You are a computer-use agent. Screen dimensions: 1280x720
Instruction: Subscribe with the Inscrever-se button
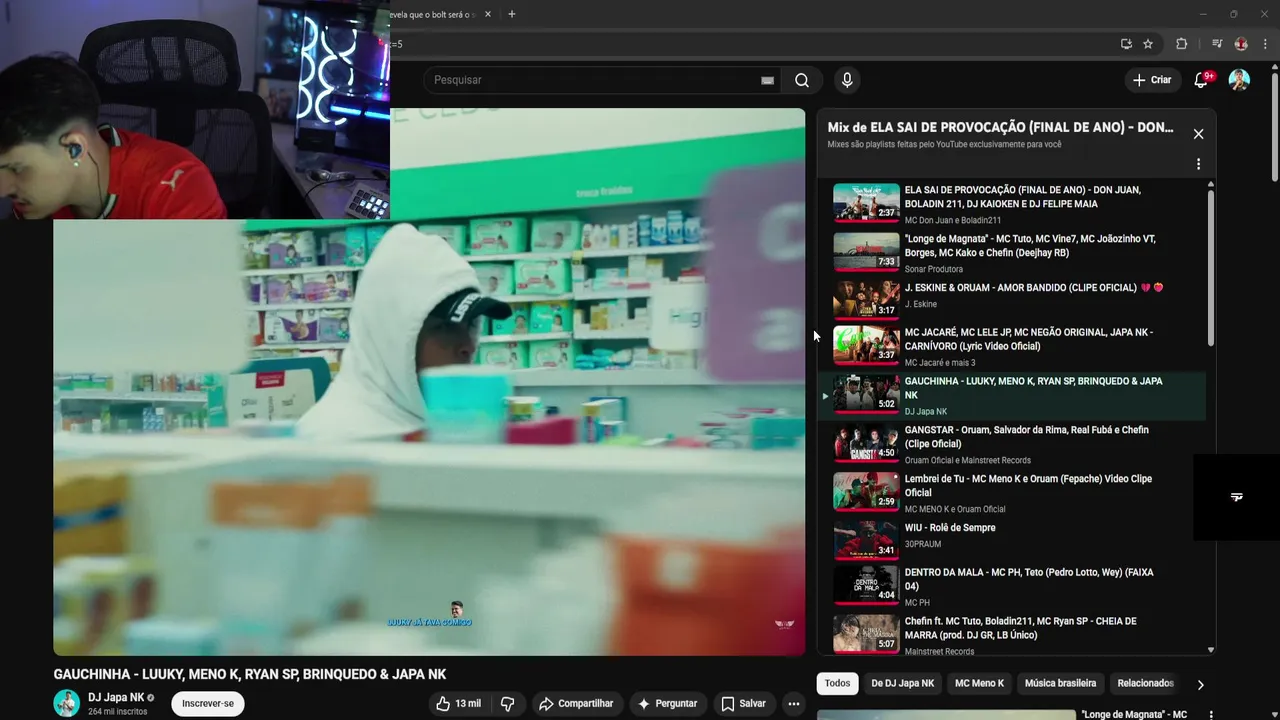click(x=208, y=703)
